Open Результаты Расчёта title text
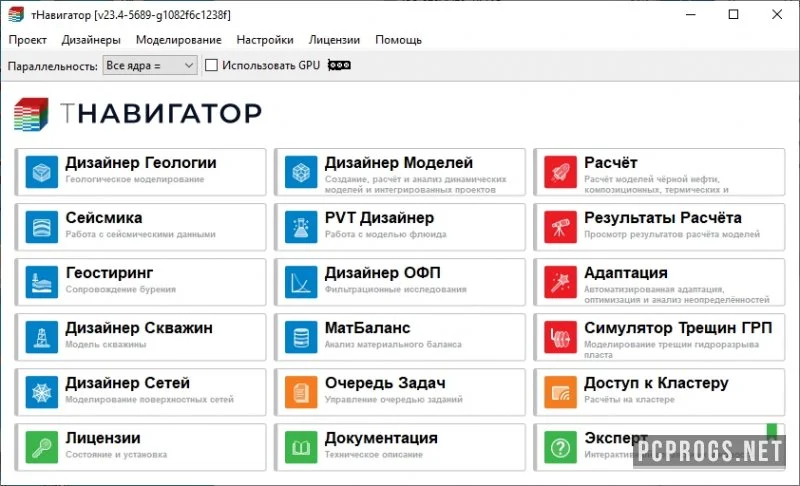Screen dimensions: 800x486 (x=663, y=218)
